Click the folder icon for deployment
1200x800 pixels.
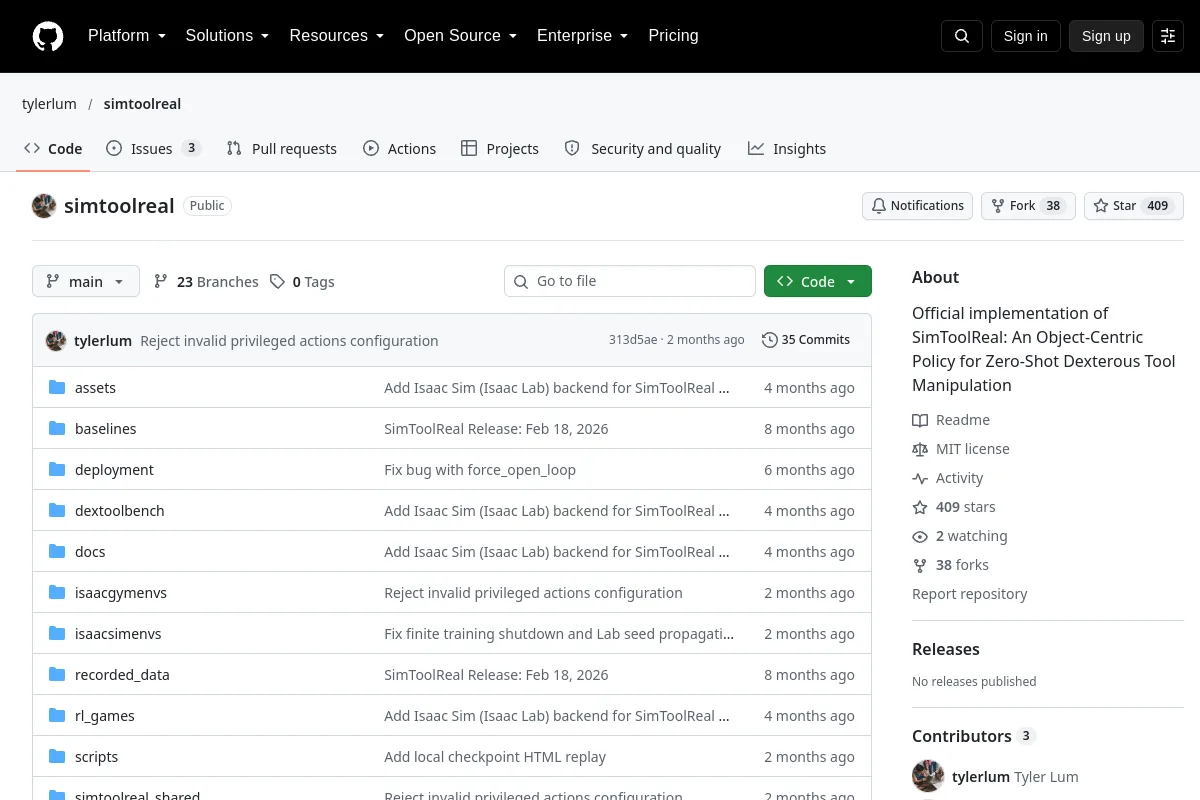point(57,470)
